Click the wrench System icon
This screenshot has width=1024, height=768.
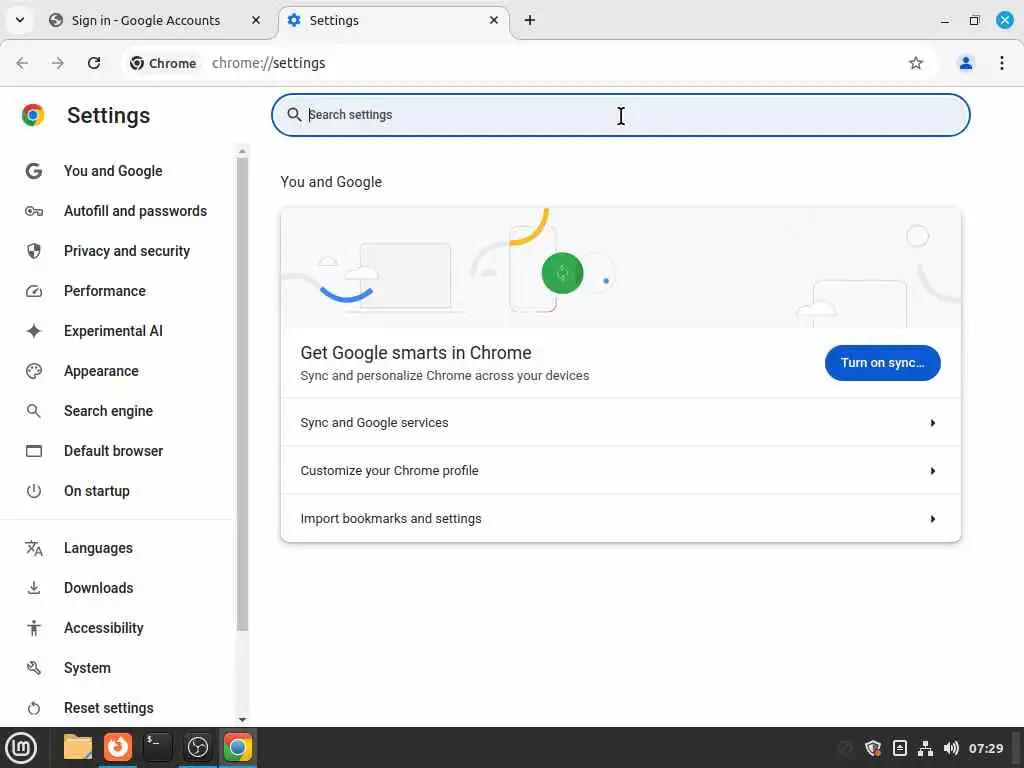(34, 668)
